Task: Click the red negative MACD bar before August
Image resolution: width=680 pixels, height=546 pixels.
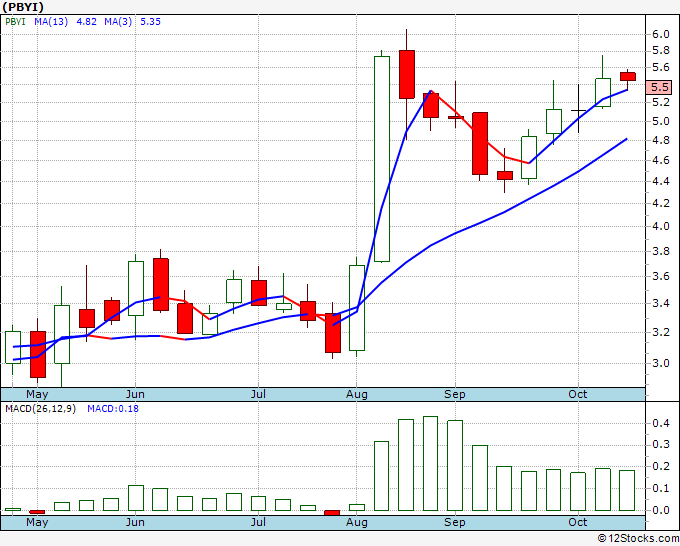Action: (332, 513)
